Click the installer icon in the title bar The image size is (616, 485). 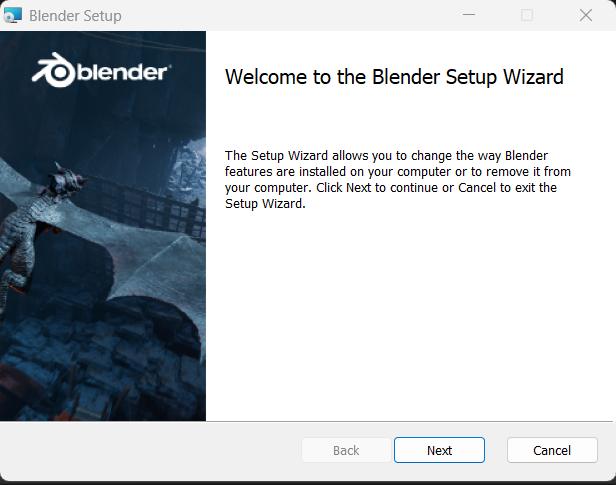click(13, 15)
